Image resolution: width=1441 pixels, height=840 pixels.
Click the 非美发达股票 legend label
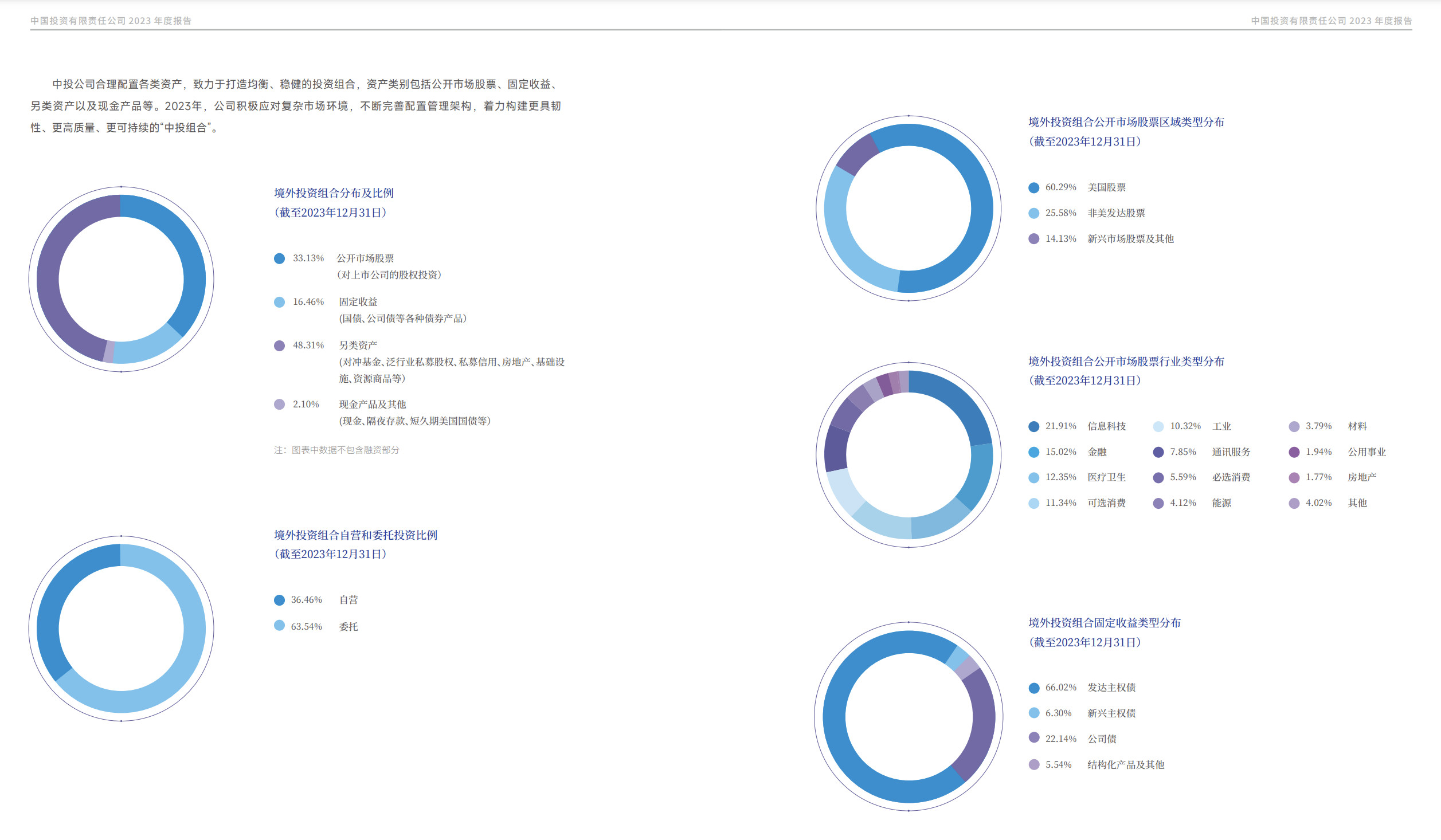(1116, 213)
